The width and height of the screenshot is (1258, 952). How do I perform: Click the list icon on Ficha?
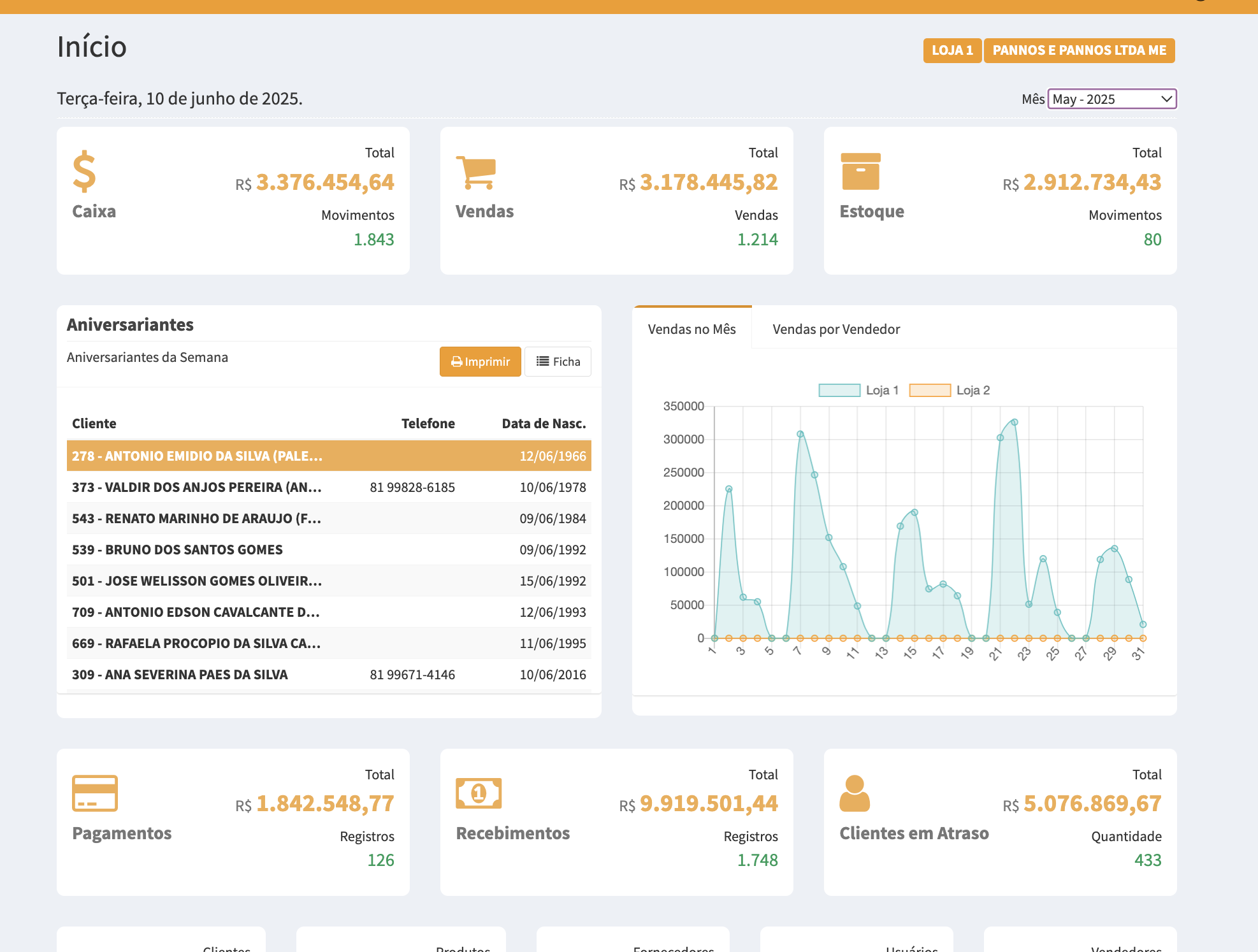click(x=543, y=361)
